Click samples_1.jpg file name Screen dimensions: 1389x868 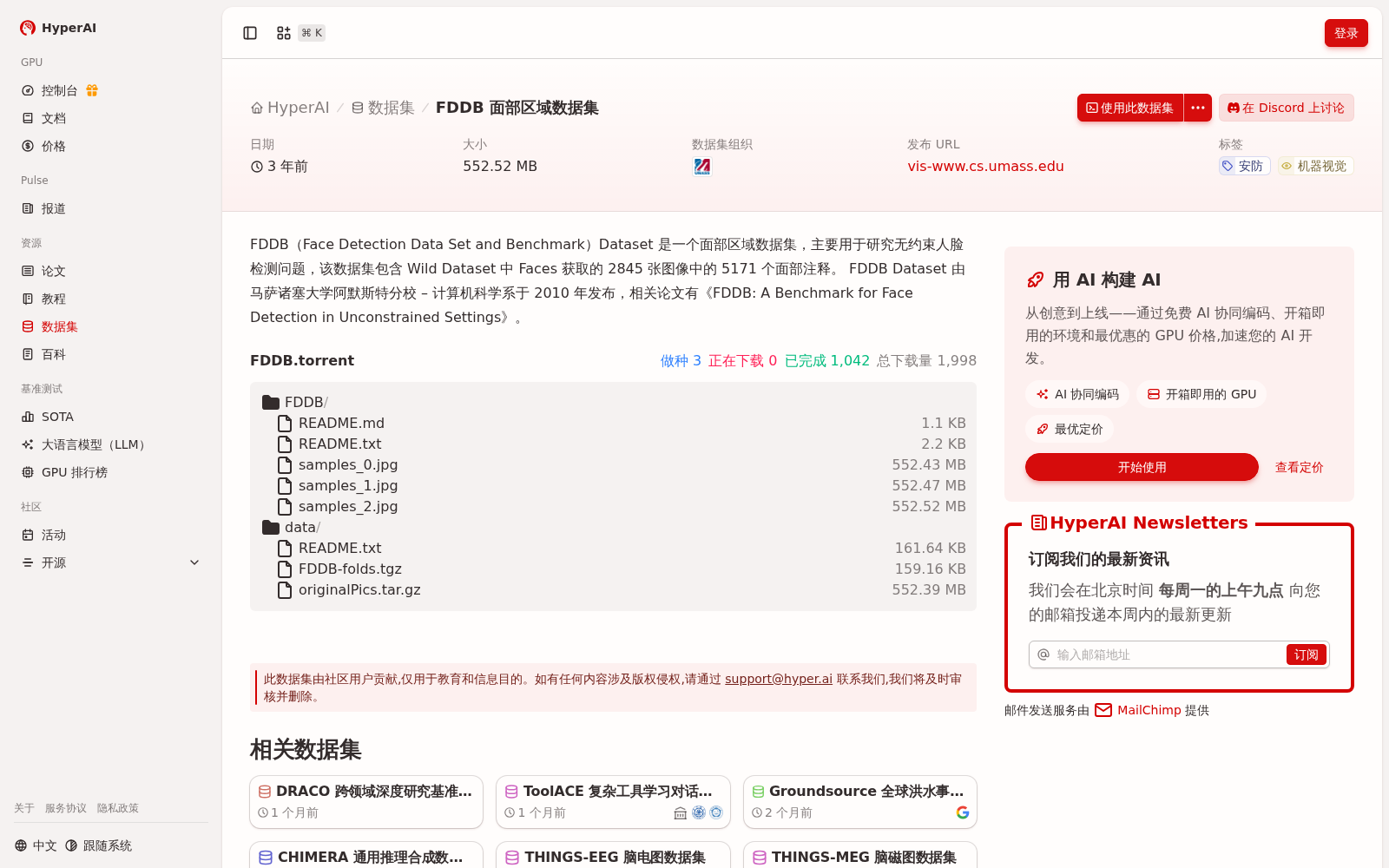click(x=348, y=485)
